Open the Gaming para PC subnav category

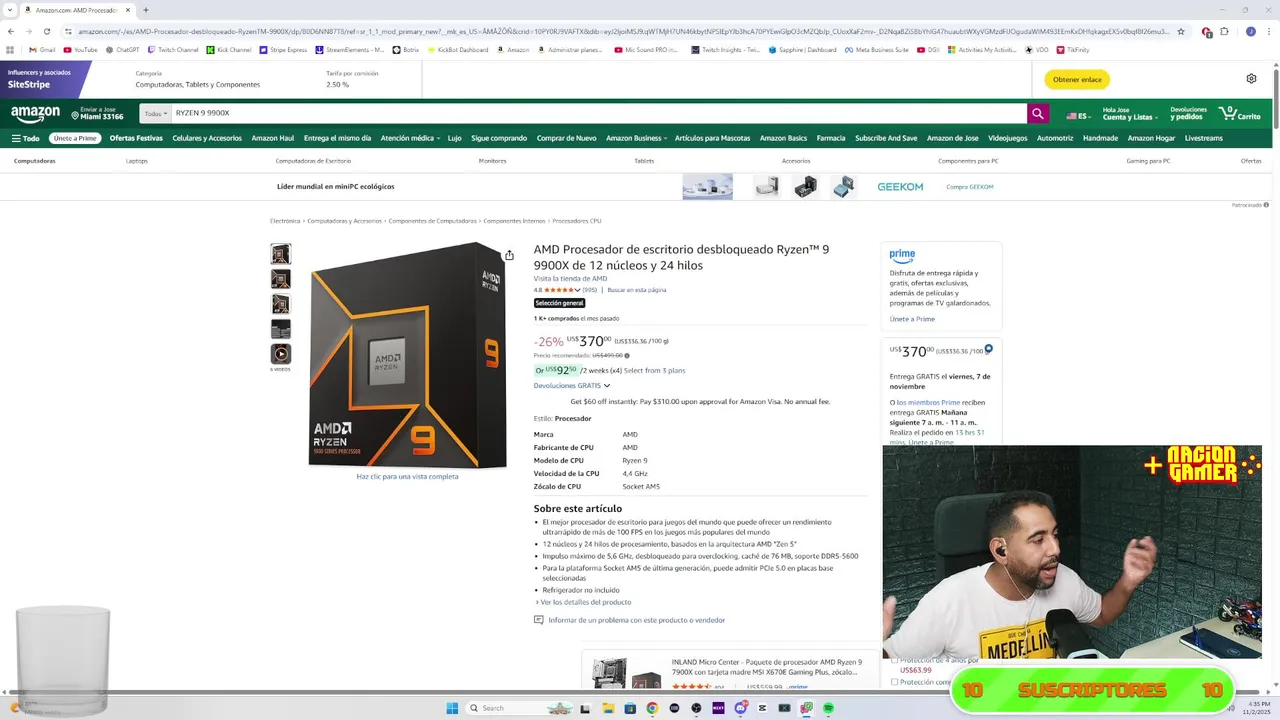tap(1148, 161)
